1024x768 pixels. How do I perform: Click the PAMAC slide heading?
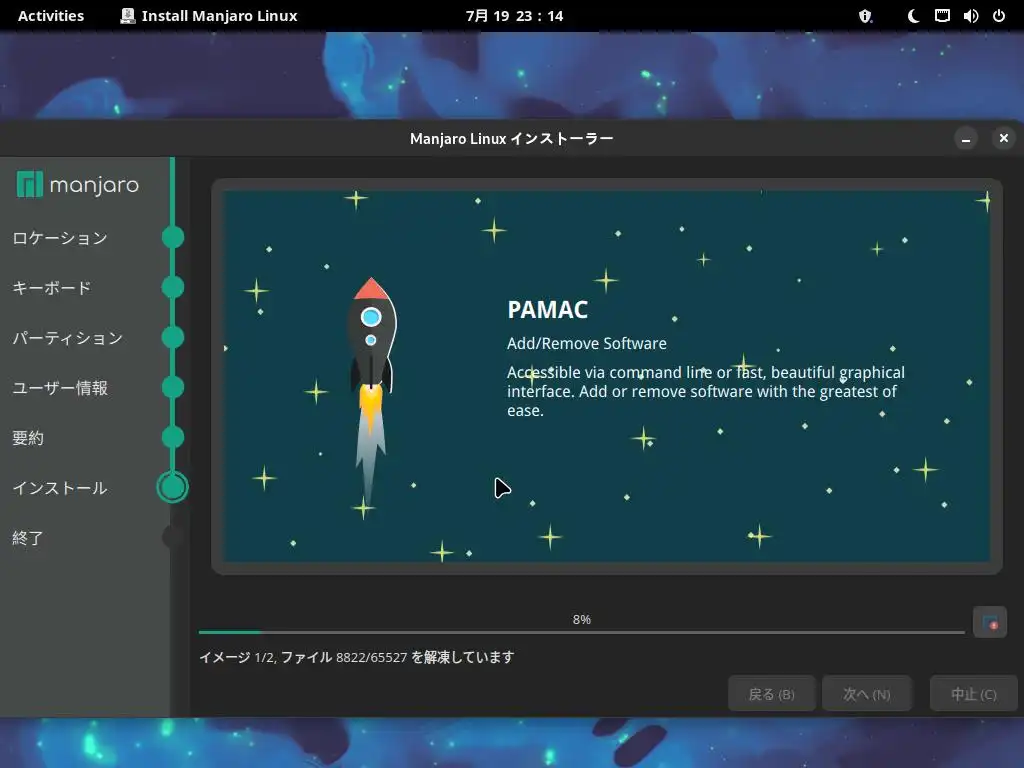[547, 310]
